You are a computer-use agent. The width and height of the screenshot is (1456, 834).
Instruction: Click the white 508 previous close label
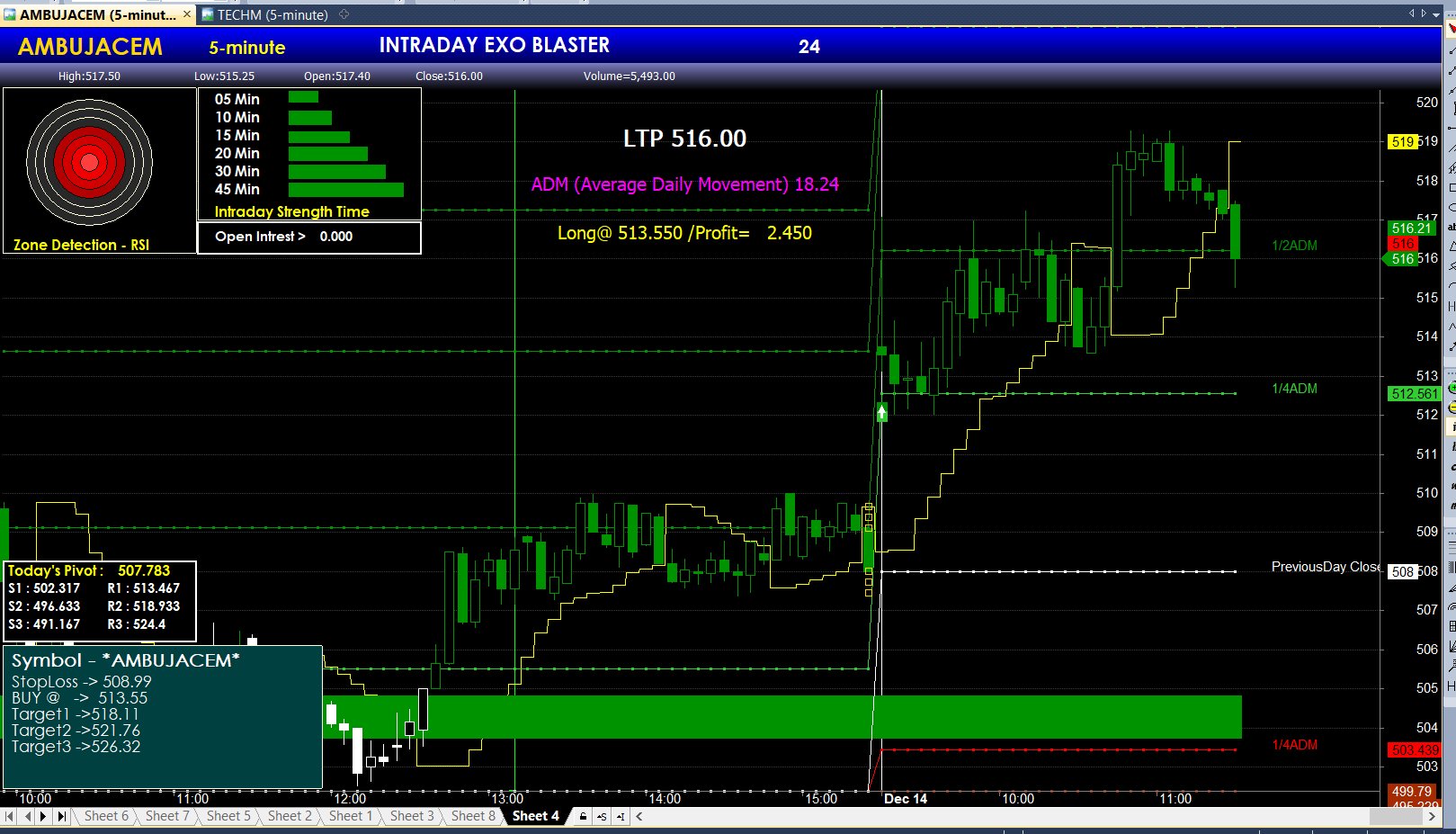click(x=1403, y=571)
